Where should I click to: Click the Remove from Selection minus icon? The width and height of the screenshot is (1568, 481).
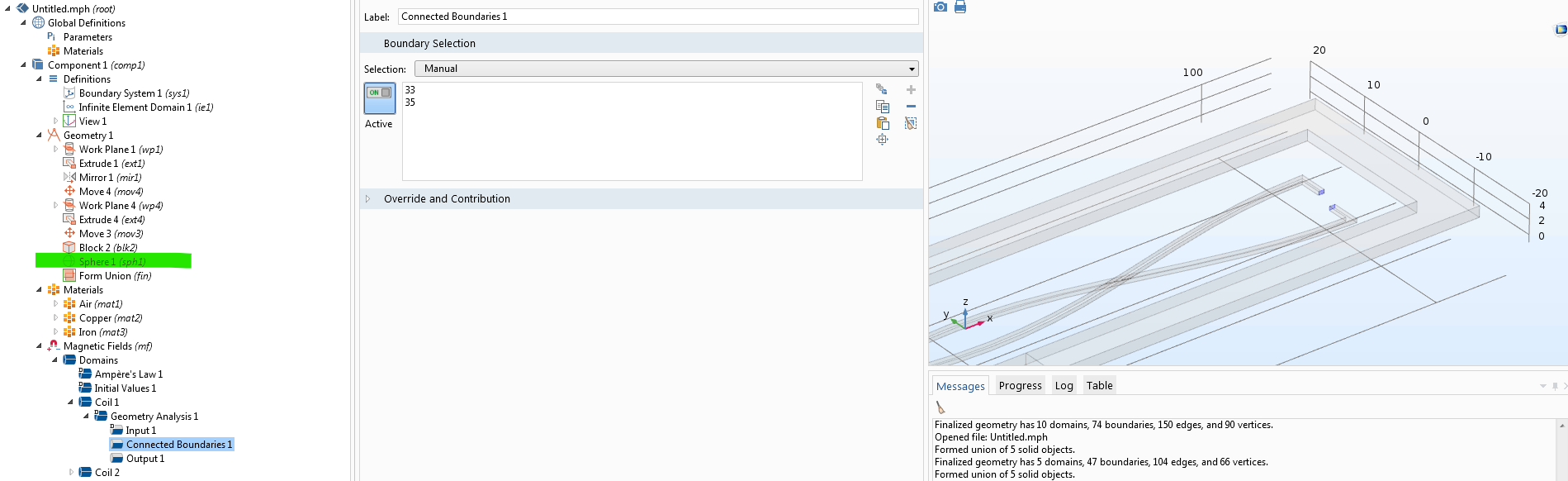coord(911,107)
